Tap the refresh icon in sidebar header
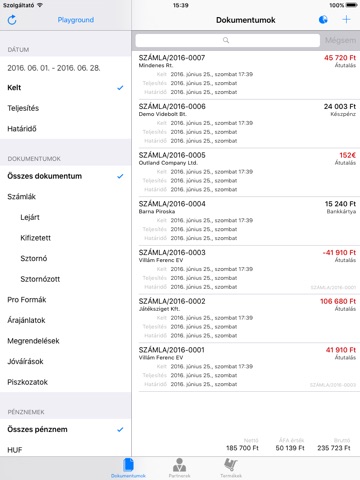The width and height of the screenshot is (360, 480). (12, 20)
